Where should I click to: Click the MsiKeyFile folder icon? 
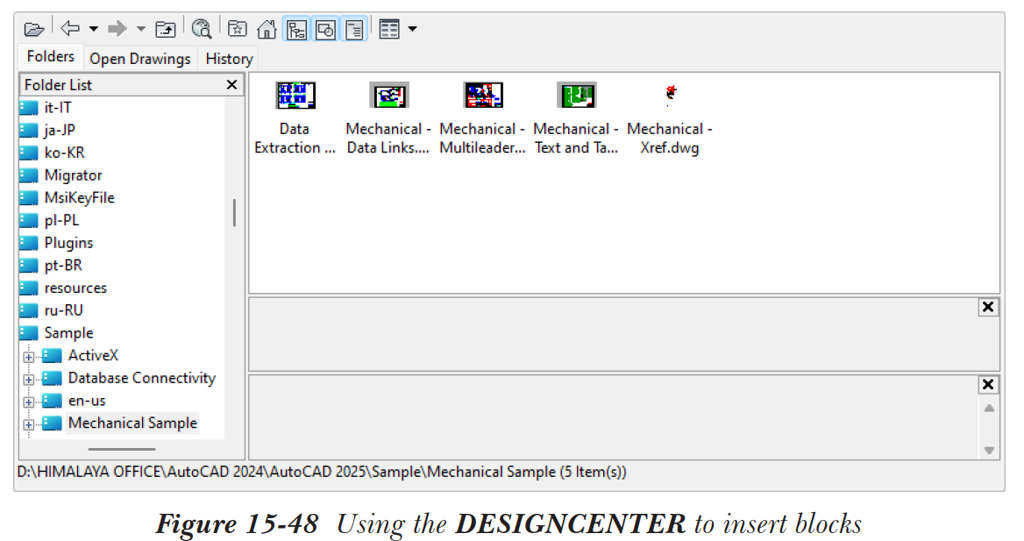coord(29,198)
